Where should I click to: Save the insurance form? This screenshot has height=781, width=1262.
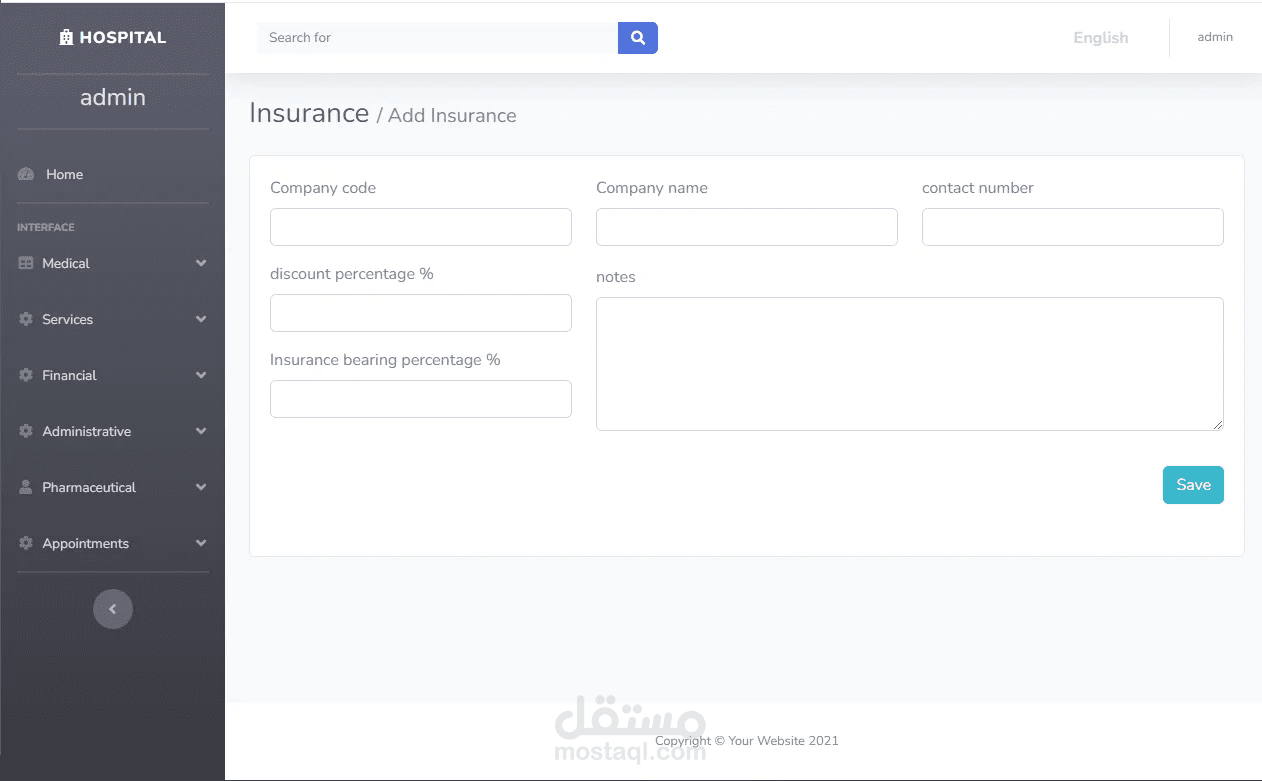[1192, 485]
